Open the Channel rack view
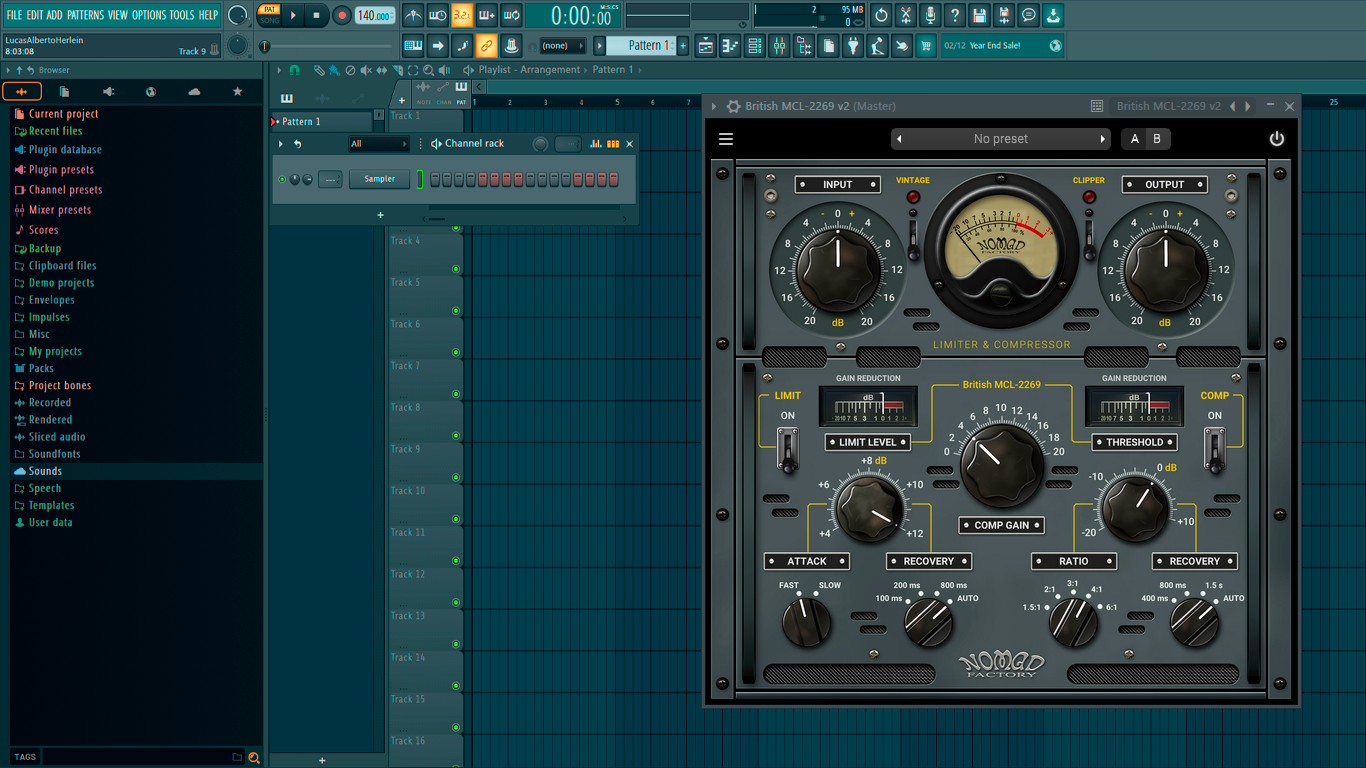 pyautogui.click(x=754, y=46)
